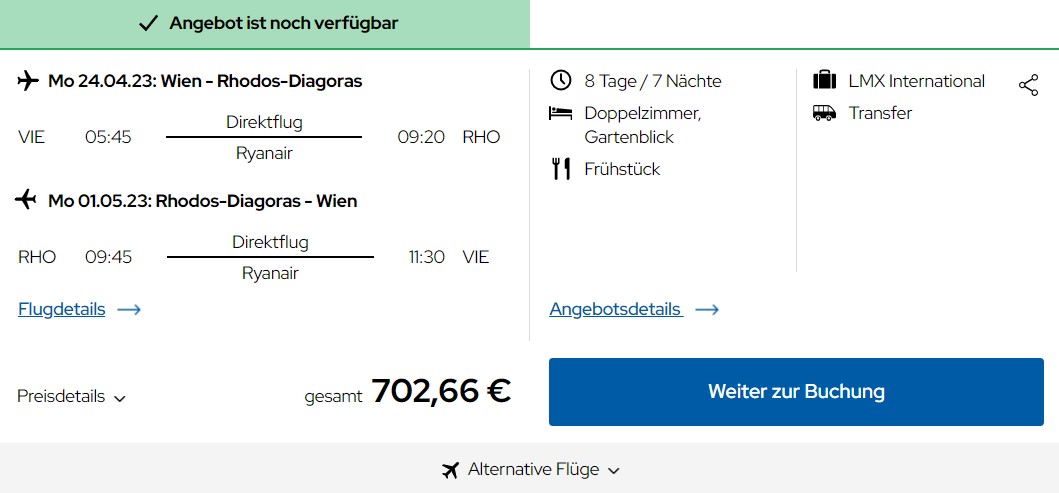Click the airplane icon beside Alternative Flüge
This screenshot has height=493, width=1059.
(x=450, y=469)
